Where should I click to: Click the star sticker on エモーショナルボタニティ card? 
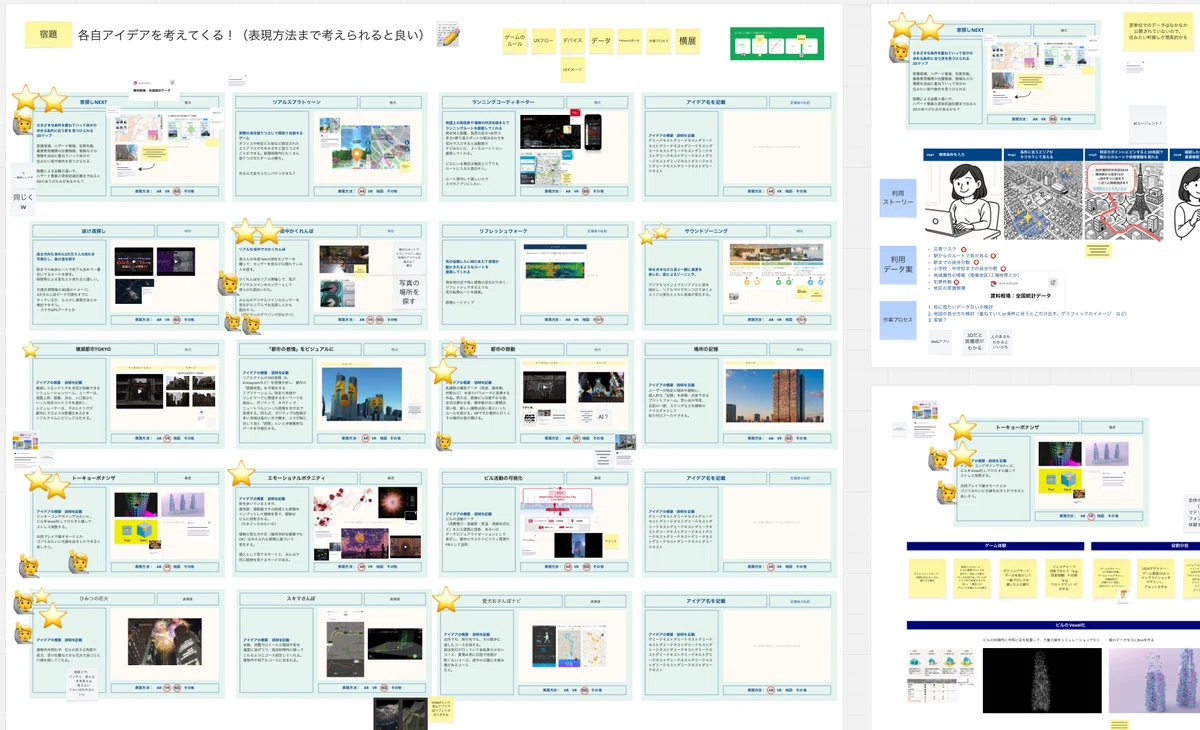[x=242, y=473]
